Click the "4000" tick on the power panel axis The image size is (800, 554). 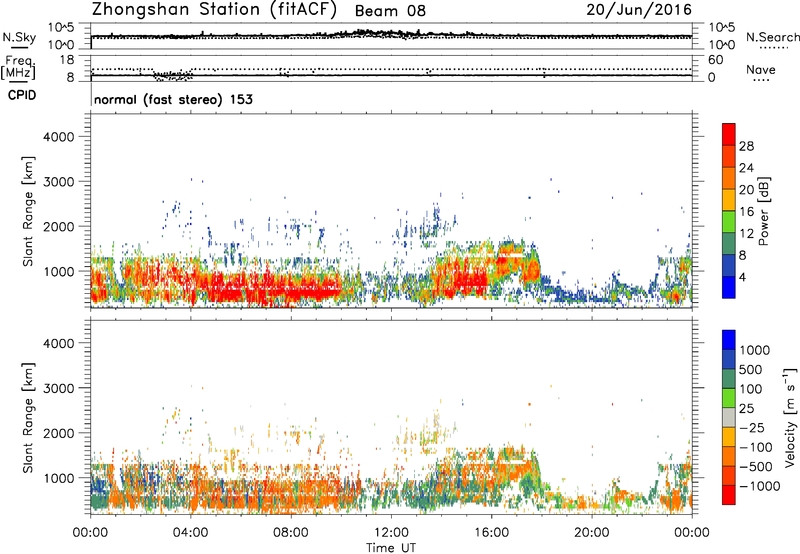point(59,137)
